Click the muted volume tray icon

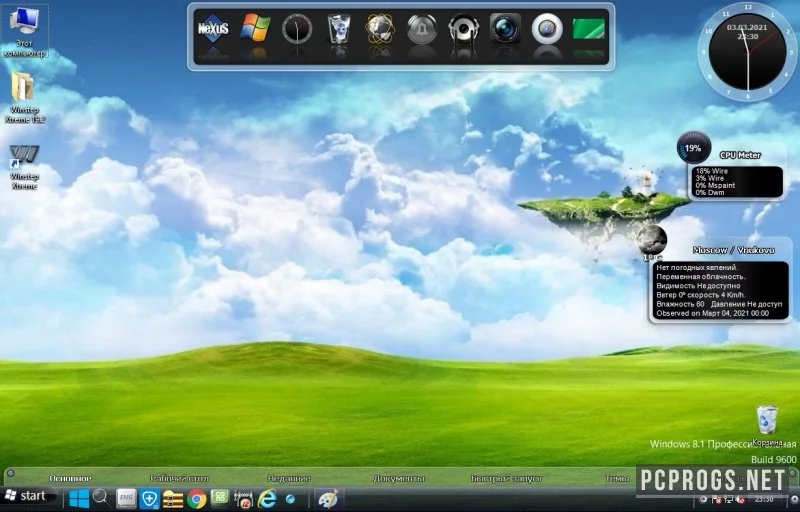pyautogui.click(x=740, y=499)
